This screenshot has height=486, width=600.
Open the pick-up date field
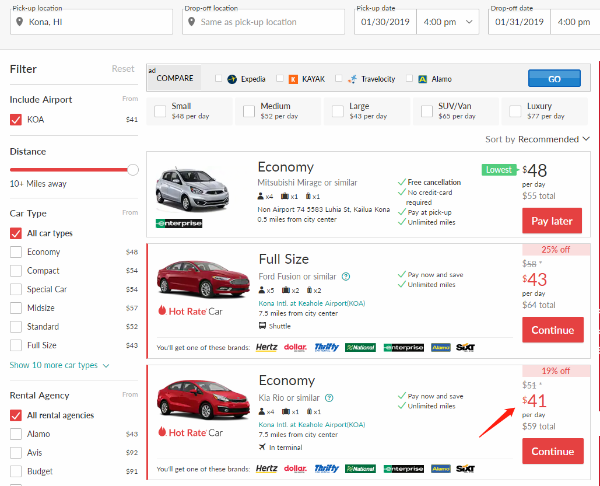[385, 22]
